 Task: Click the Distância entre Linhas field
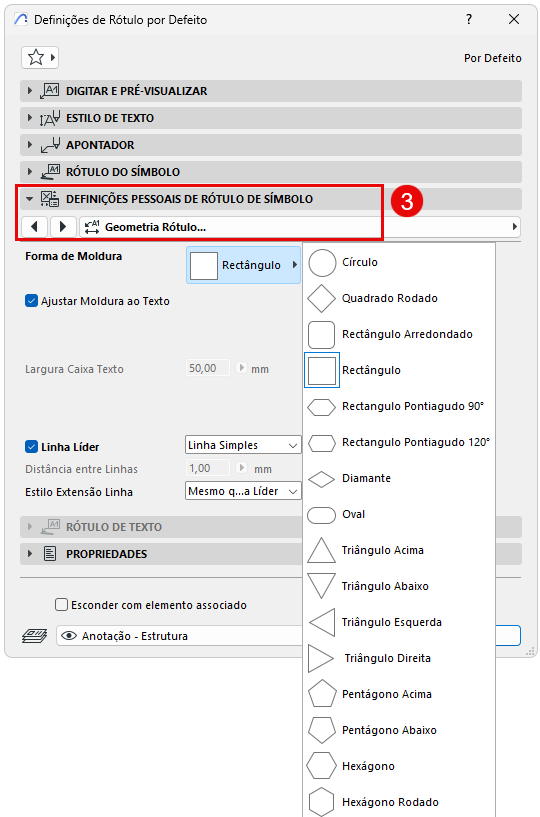(208, 468)
